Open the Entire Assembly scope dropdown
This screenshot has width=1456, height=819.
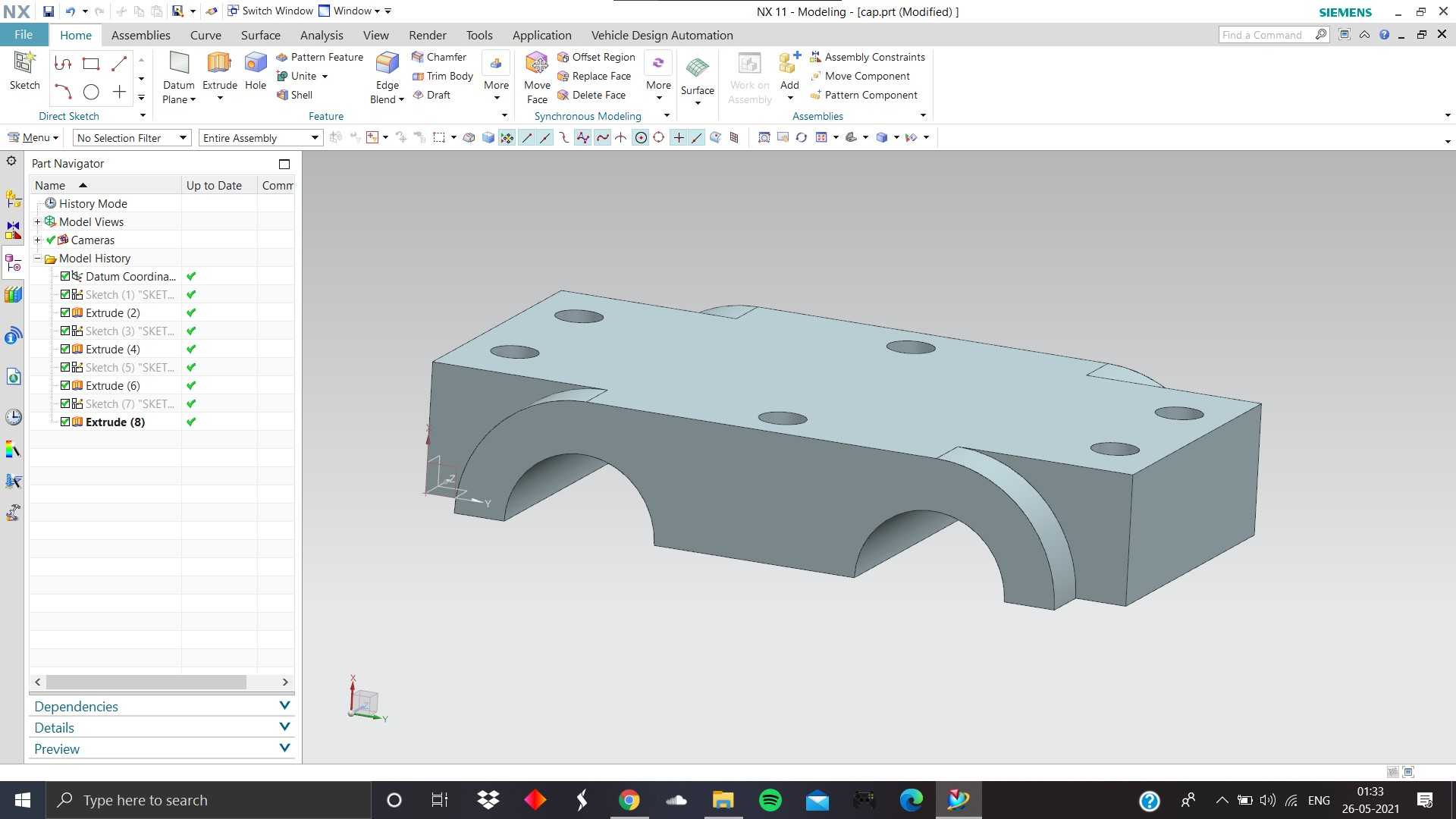pyautogui.click(x=260, y=138)
